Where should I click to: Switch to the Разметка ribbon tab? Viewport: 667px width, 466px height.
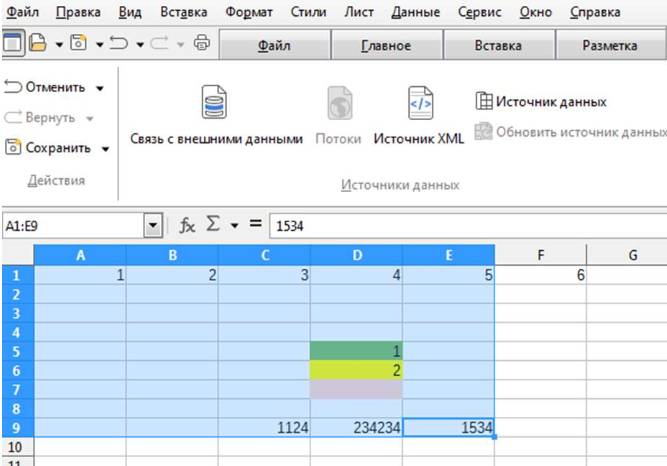pos(610,45)
